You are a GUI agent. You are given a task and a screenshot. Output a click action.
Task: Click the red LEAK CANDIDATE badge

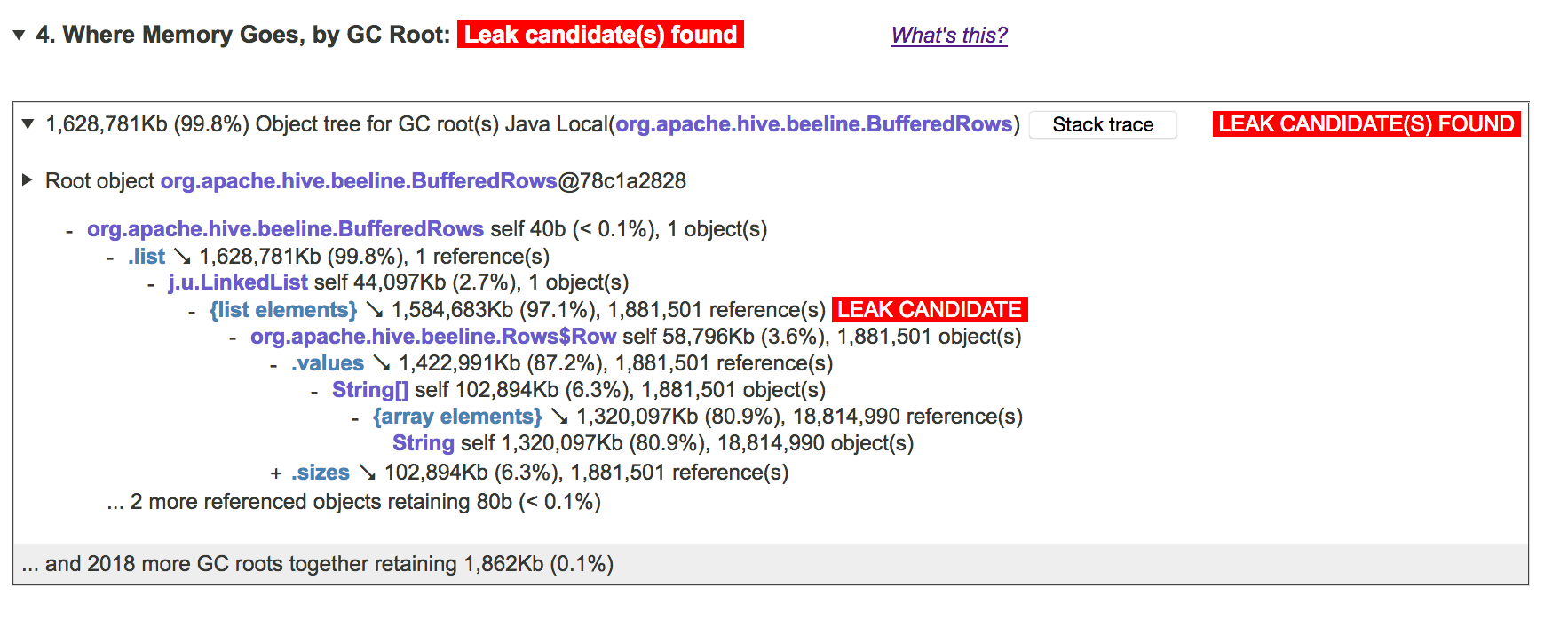tap(928, 310)
